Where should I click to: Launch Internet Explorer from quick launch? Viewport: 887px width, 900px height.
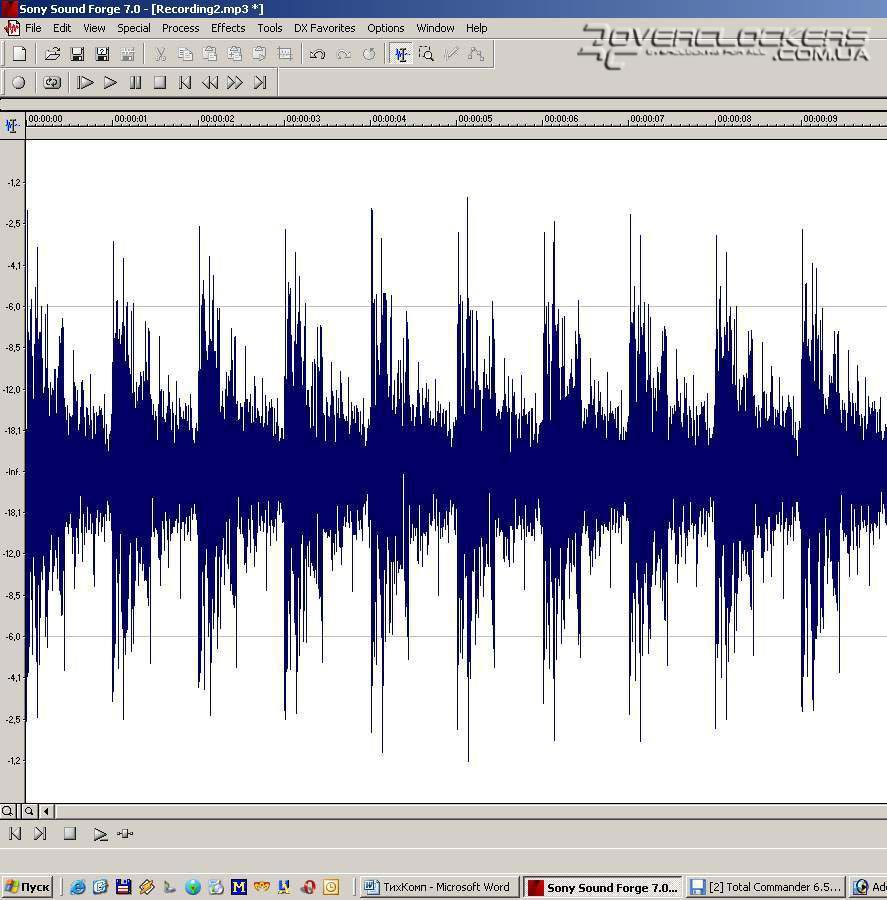[78, 887]
